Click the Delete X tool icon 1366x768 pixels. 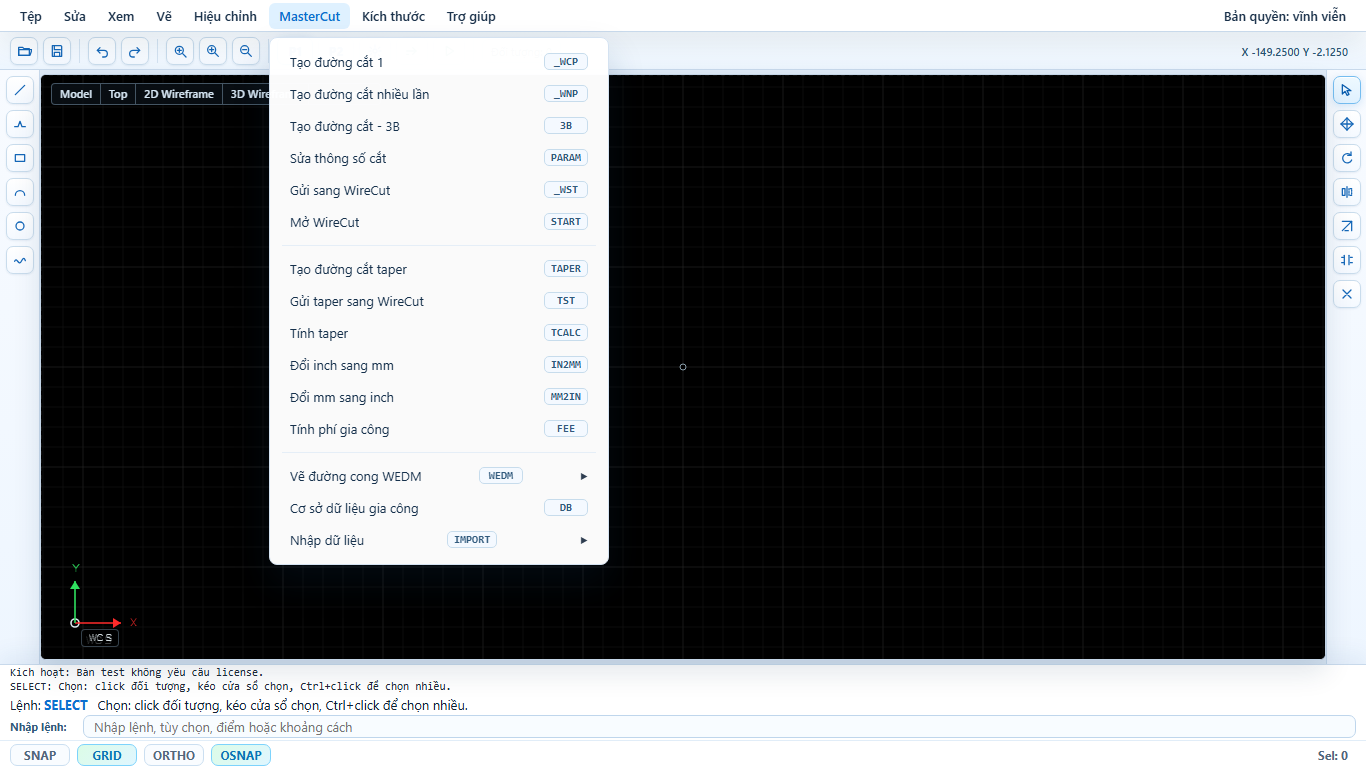[x=1346, y=294]
